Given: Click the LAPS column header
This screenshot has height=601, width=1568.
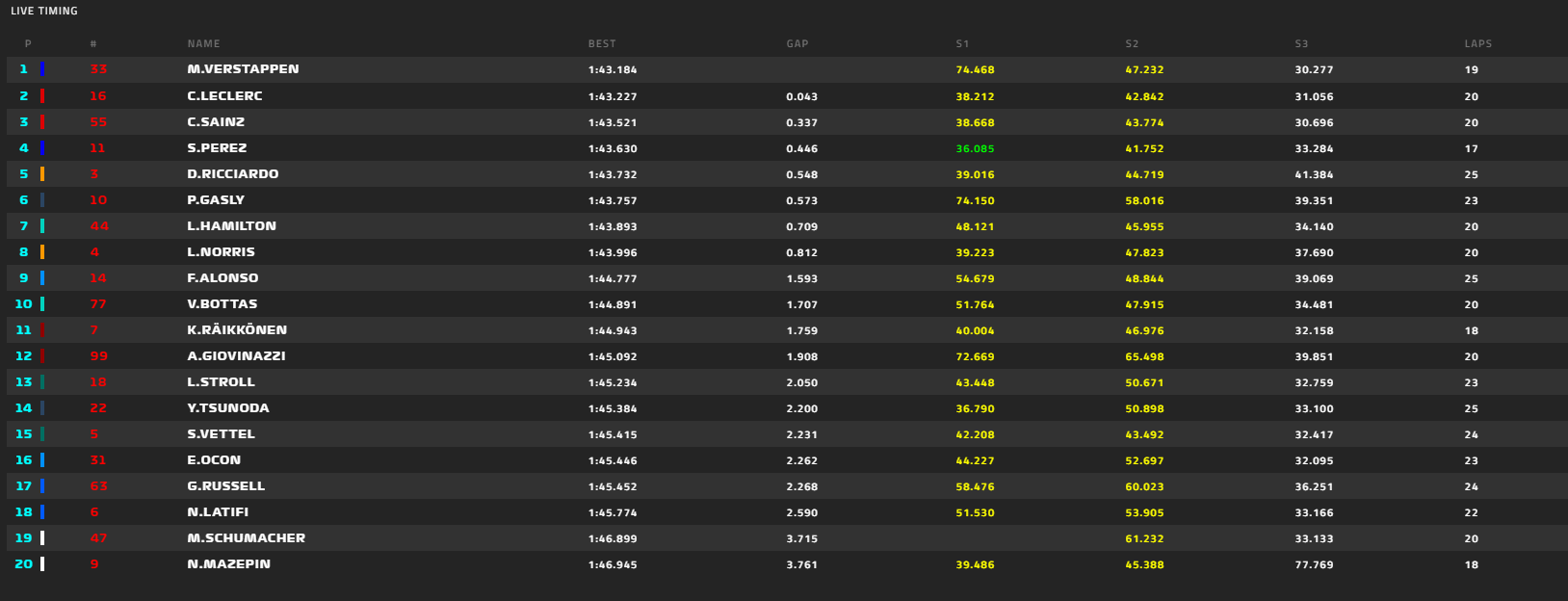Looking at the screenshot, I should (x=1477, y=44).
